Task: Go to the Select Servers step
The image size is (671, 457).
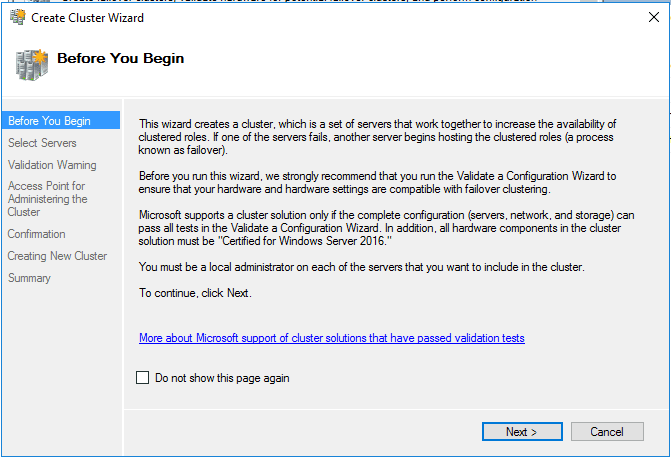Action: 42,143
